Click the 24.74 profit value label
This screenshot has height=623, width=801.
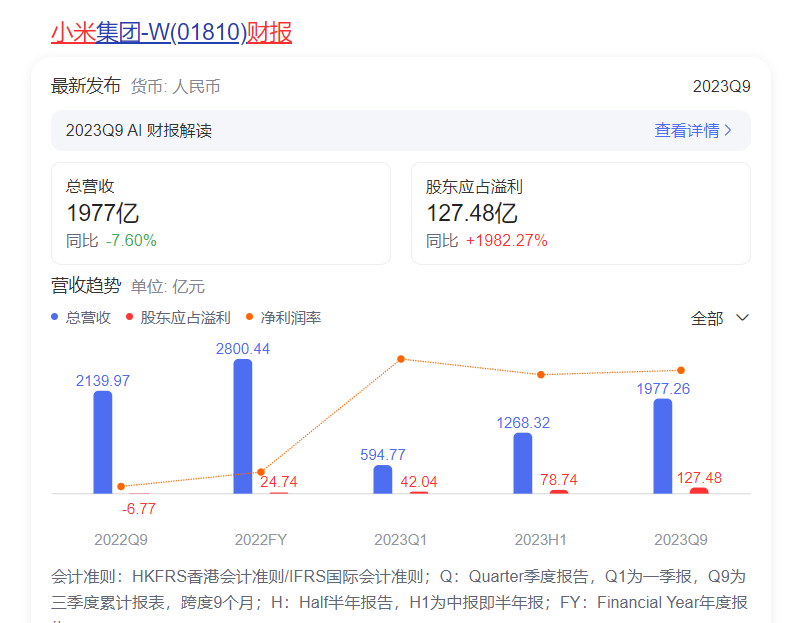point(278,482)
